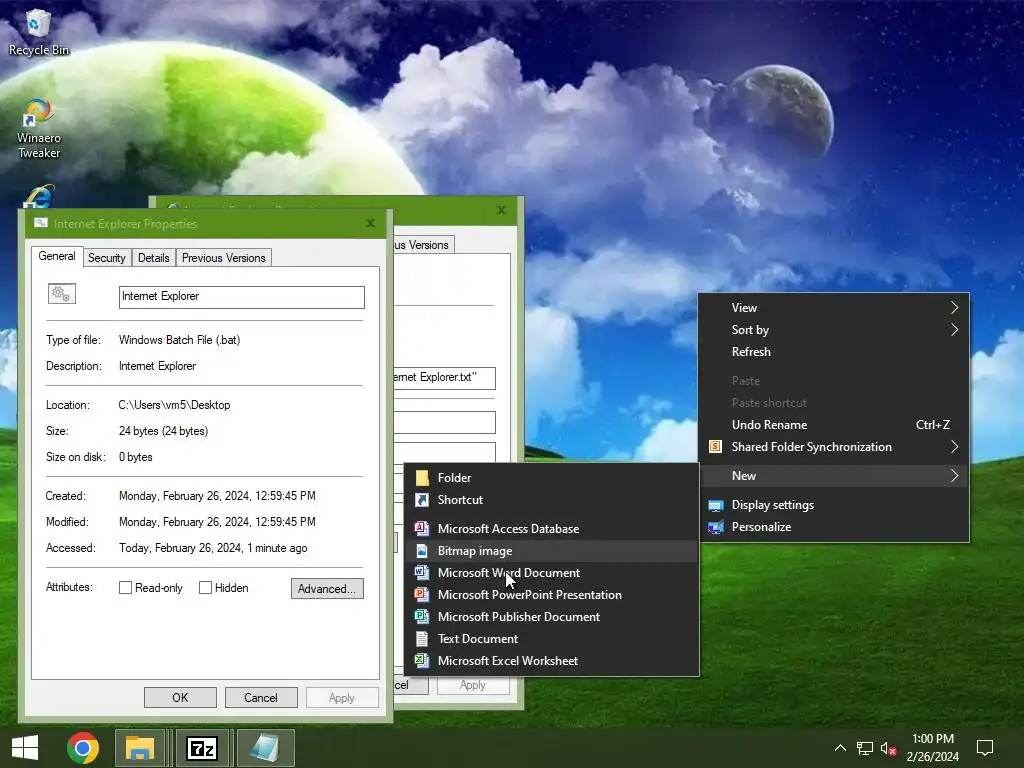Enable the Hidden attribute checkbox
Screen dimensions: 1024x768
click(x=205, y=588)
